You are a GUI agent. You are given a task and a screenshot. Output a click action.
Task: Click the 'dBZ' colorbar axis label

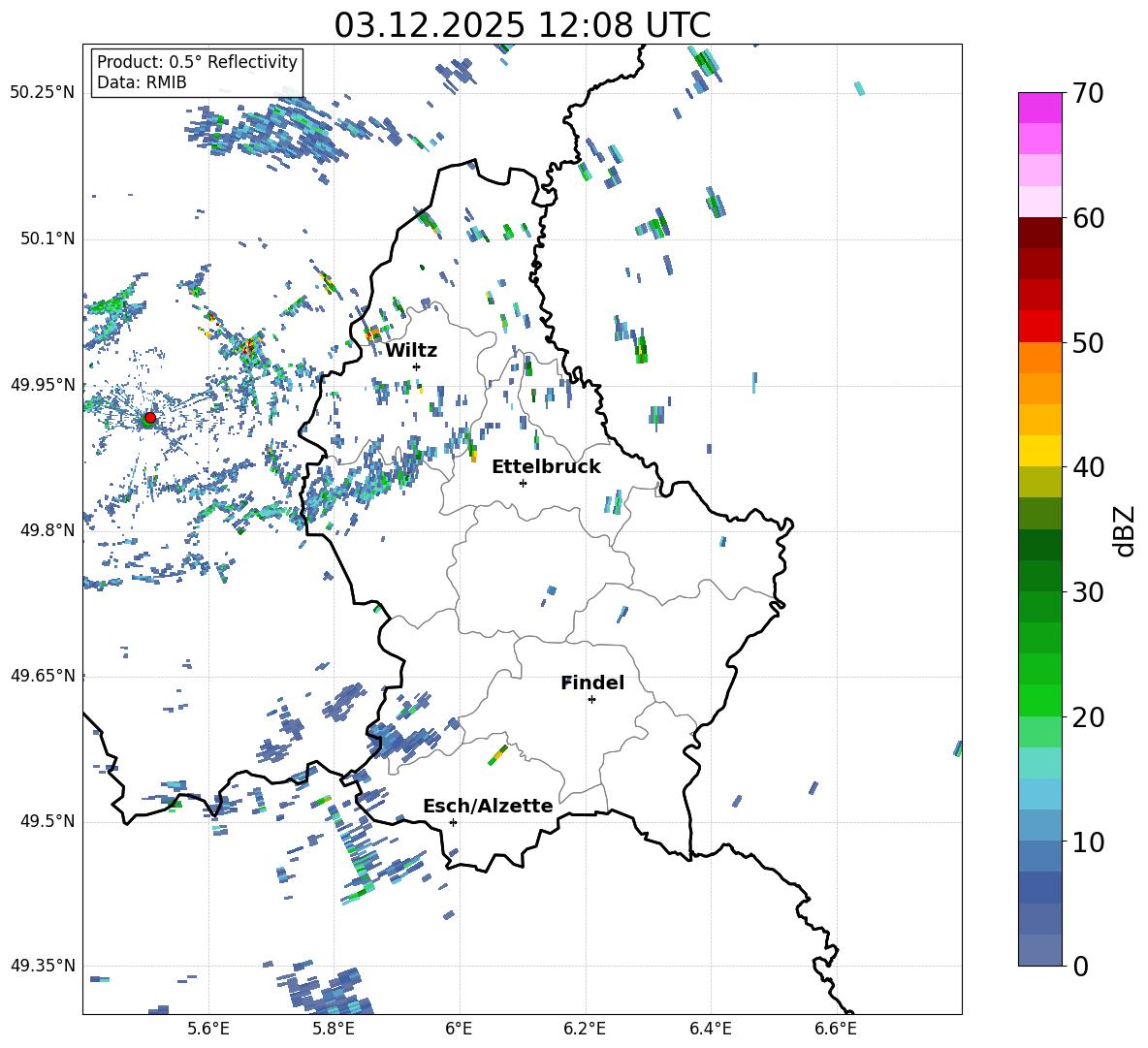pos(1125,530)
